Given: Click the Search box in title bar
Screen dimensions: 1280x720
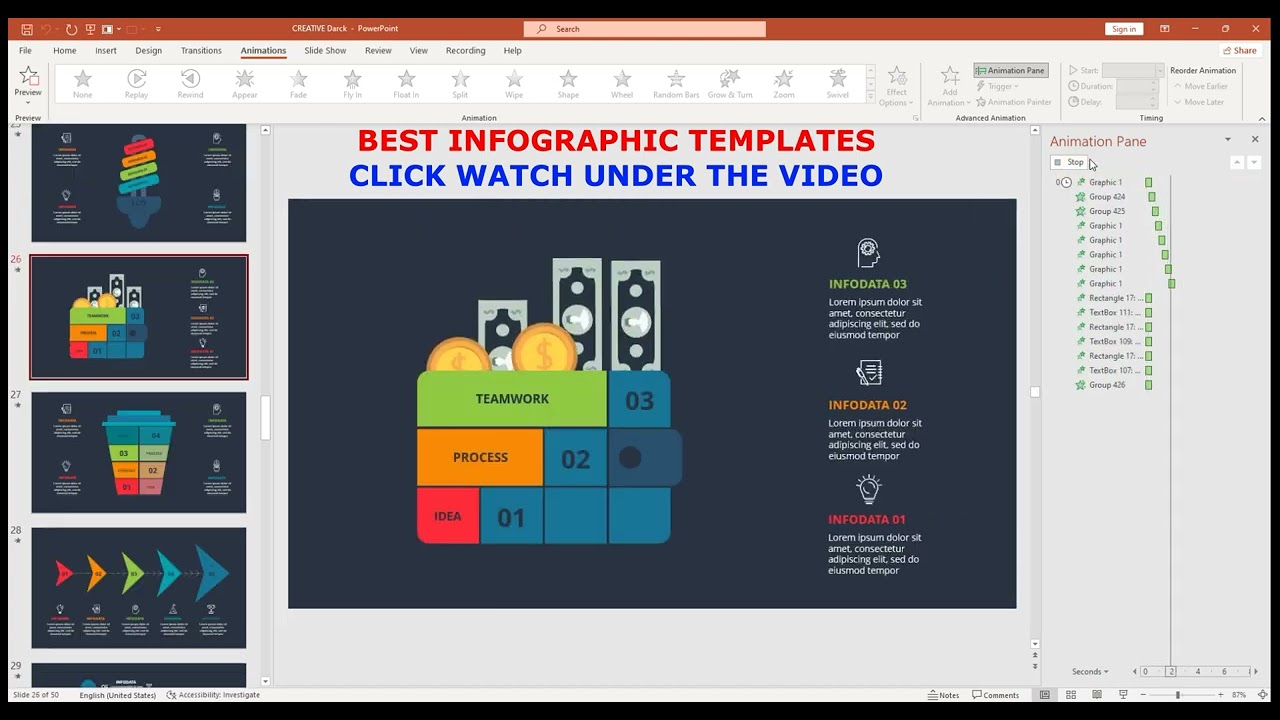Looking at the screenshot, I should (646, 29).
